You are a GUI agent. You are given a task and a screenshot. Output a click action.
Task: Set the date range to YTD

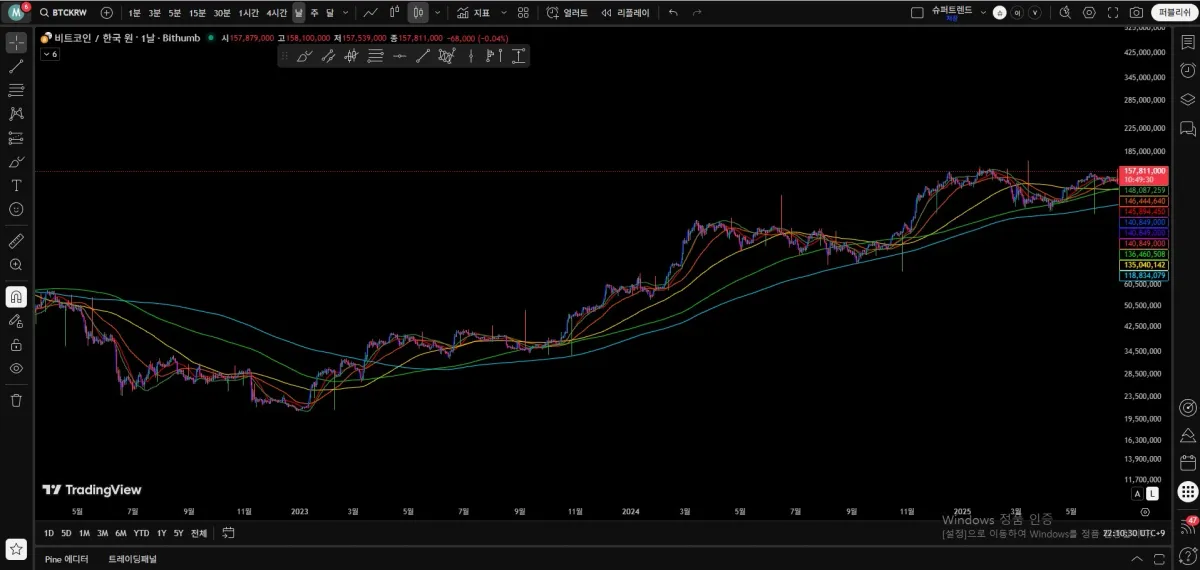(141, 533)
